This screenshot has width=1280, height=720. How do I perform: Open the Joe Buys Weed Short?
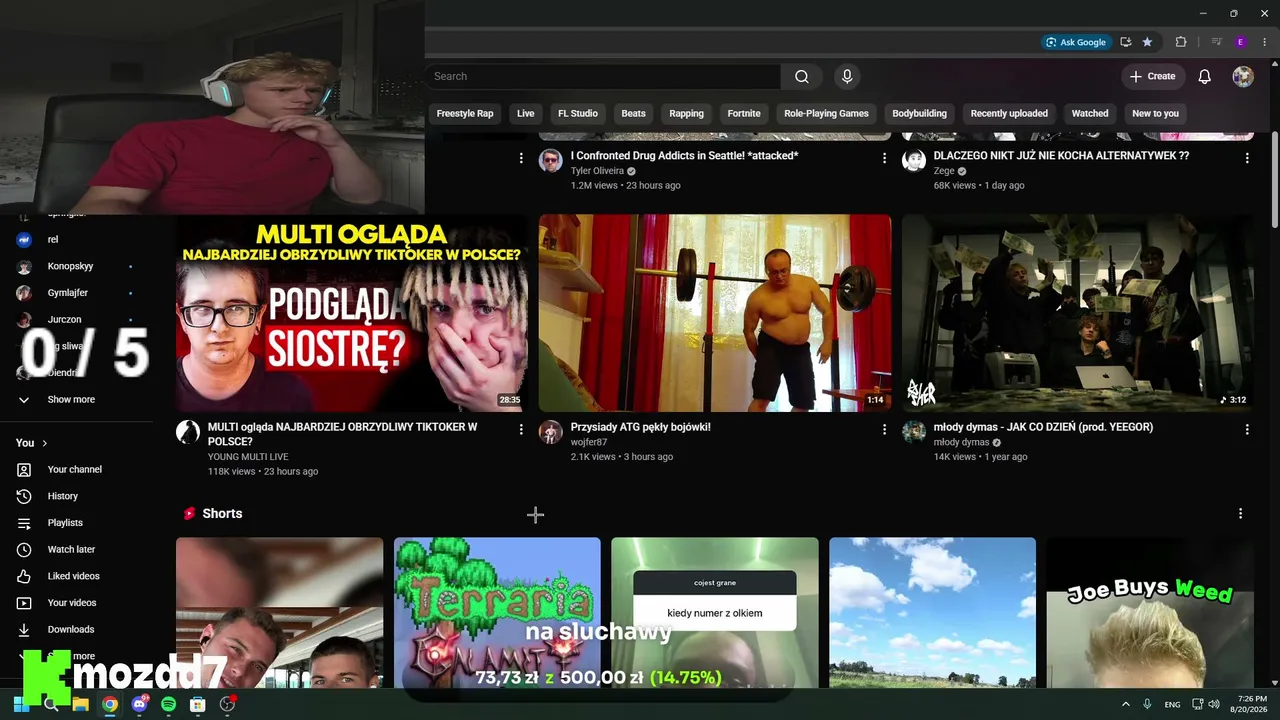point(1150,612)
